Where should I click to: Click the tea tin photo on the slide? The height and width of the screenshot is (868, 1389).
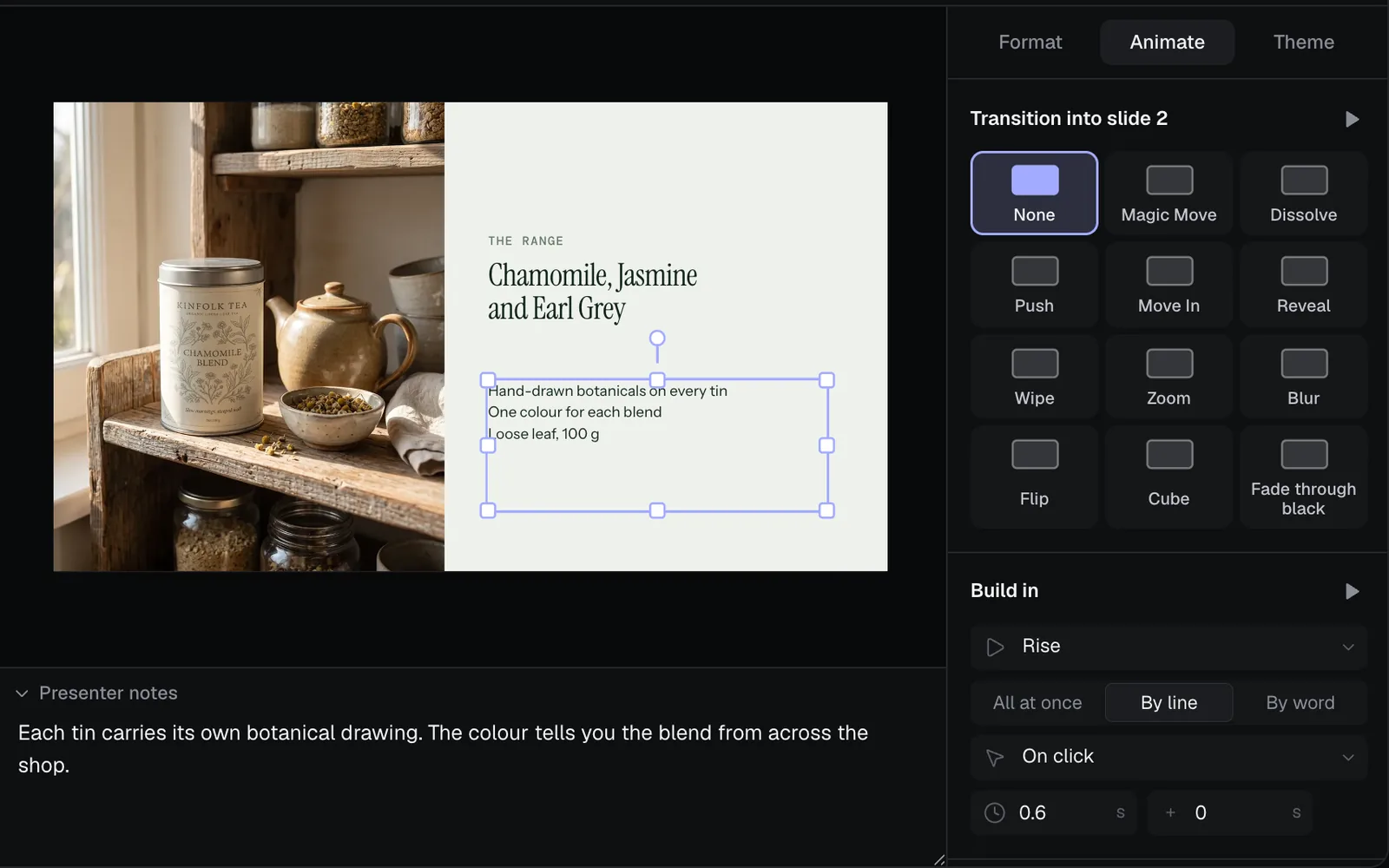click(249, 337)
